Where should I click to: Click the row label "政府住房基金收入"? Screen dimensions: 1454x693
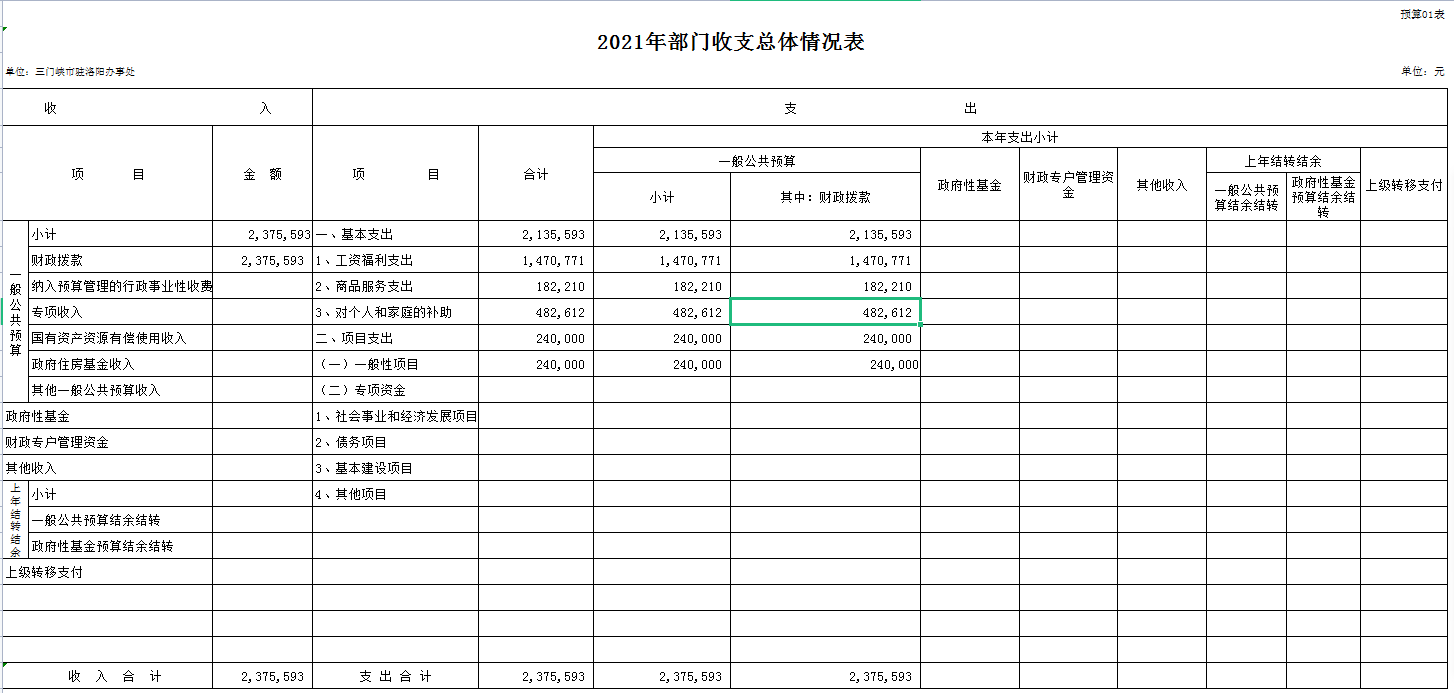[83, 364]
